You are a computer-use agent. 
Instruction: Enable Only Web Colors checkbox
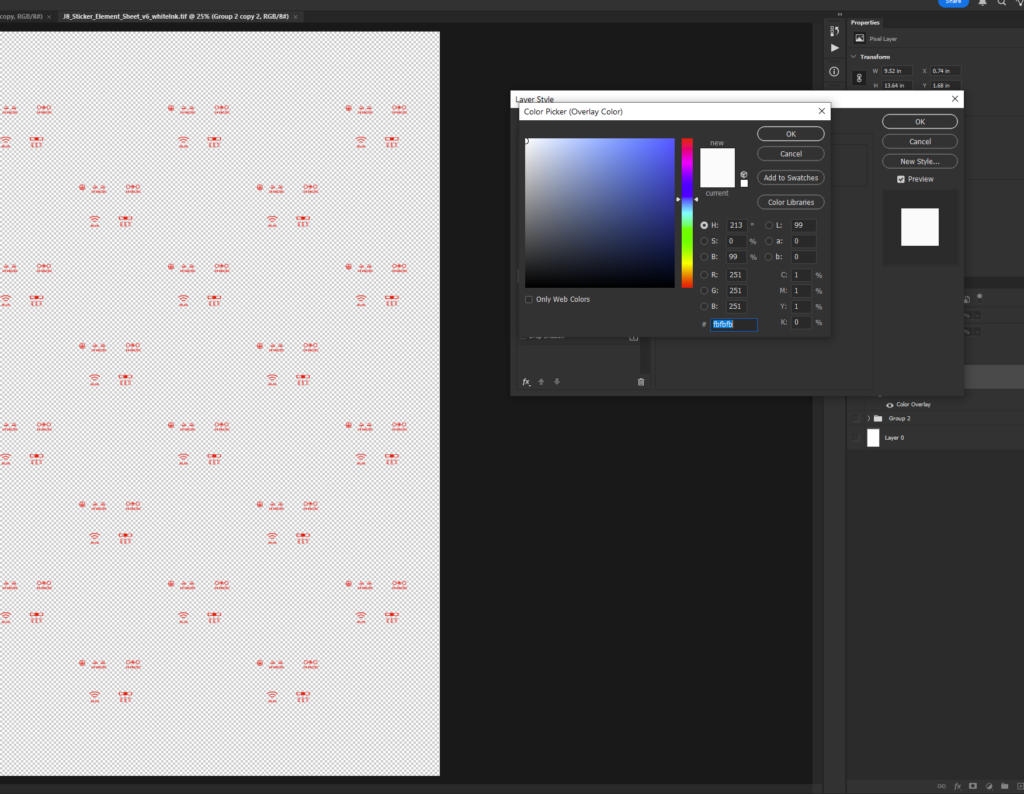529,299
